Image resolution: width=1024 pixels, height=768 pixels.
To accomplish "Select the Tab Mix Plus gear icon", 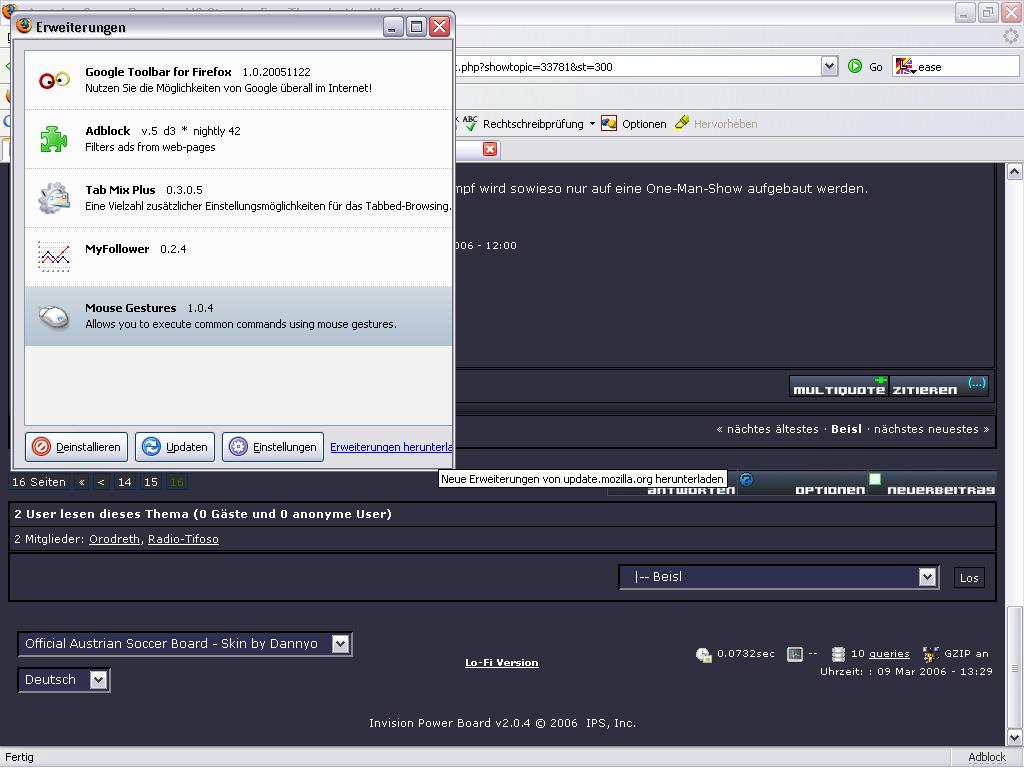I will pos(54,198).
